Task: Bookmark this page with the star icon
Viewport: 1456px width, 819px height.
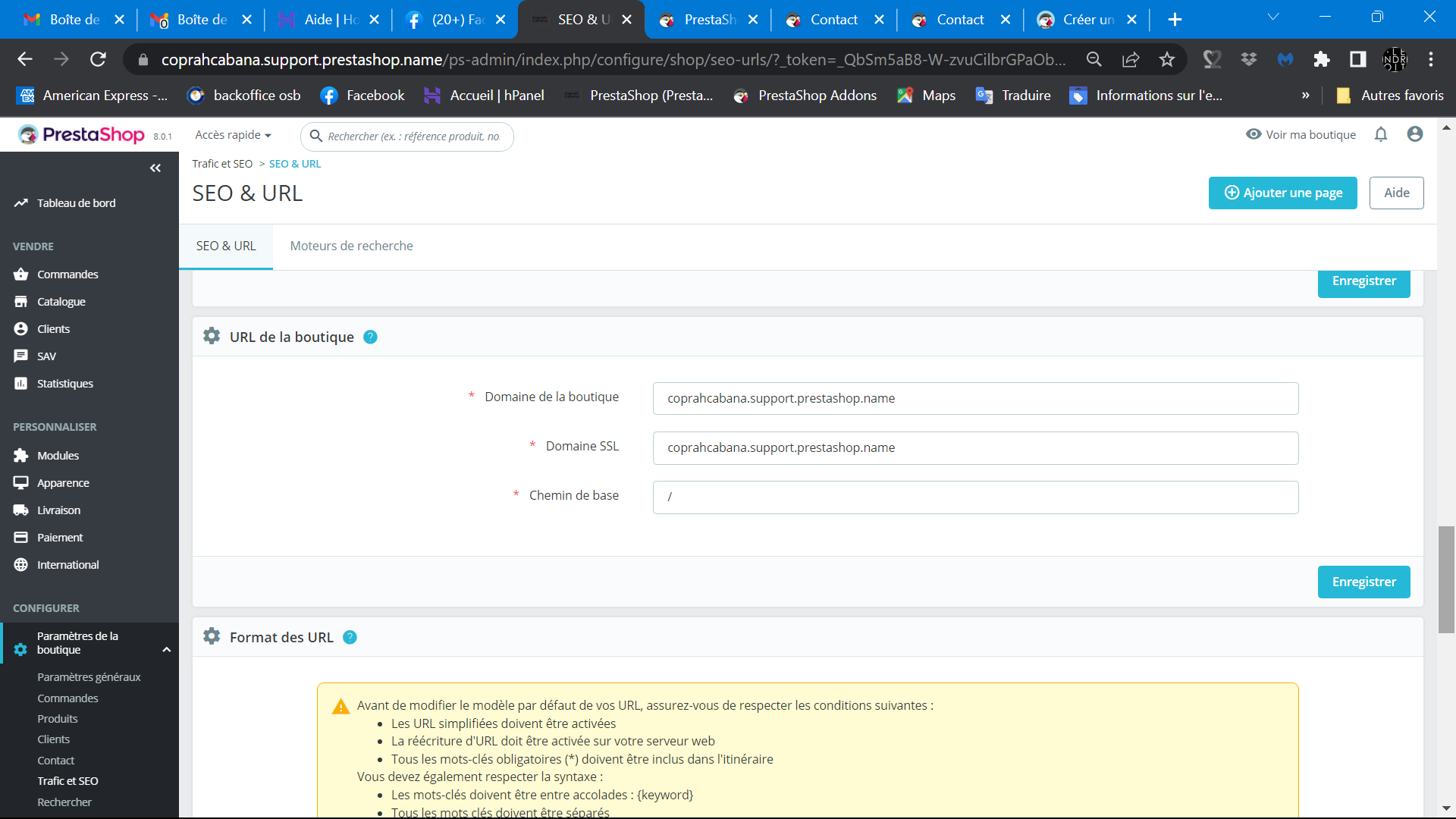Action: click(x=1166, y=59)
